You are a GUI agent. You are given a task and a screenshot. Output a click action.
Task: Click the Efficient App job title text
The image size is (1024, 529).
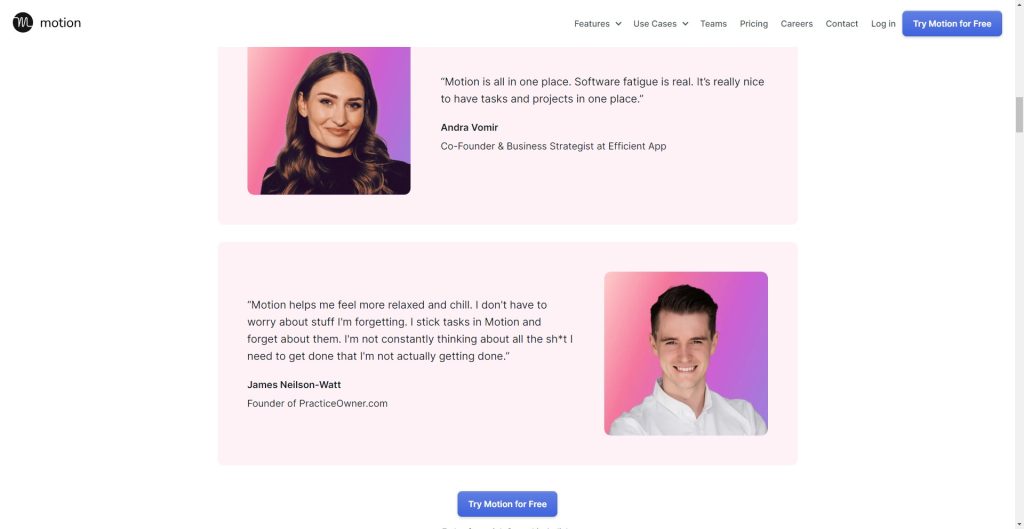[553, 146]
